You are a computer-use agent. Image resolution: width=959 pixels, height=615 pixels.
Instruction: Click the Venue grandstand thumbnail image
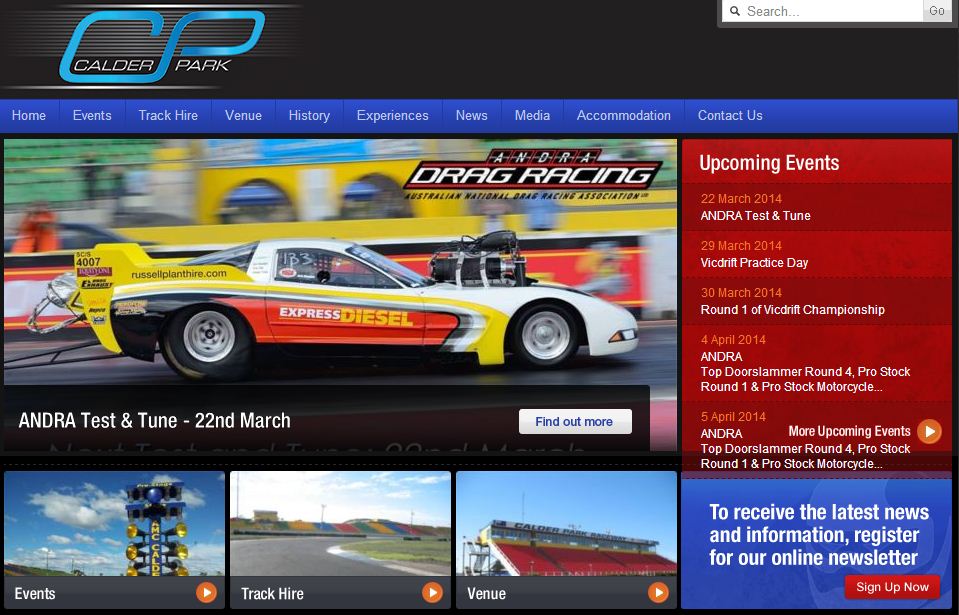(x=566, y=523)
